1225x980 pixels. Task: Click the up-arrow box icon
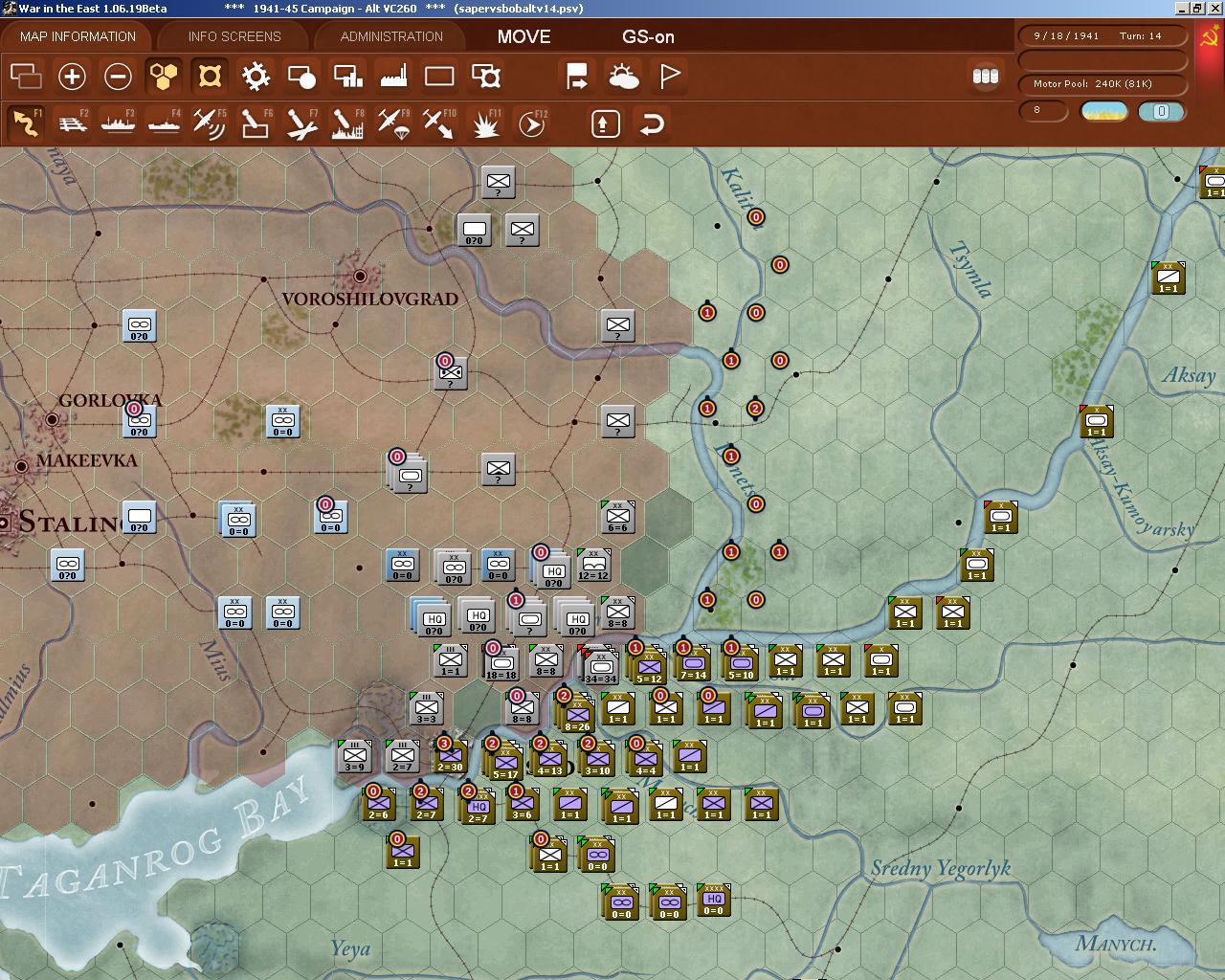pos(605,123)
